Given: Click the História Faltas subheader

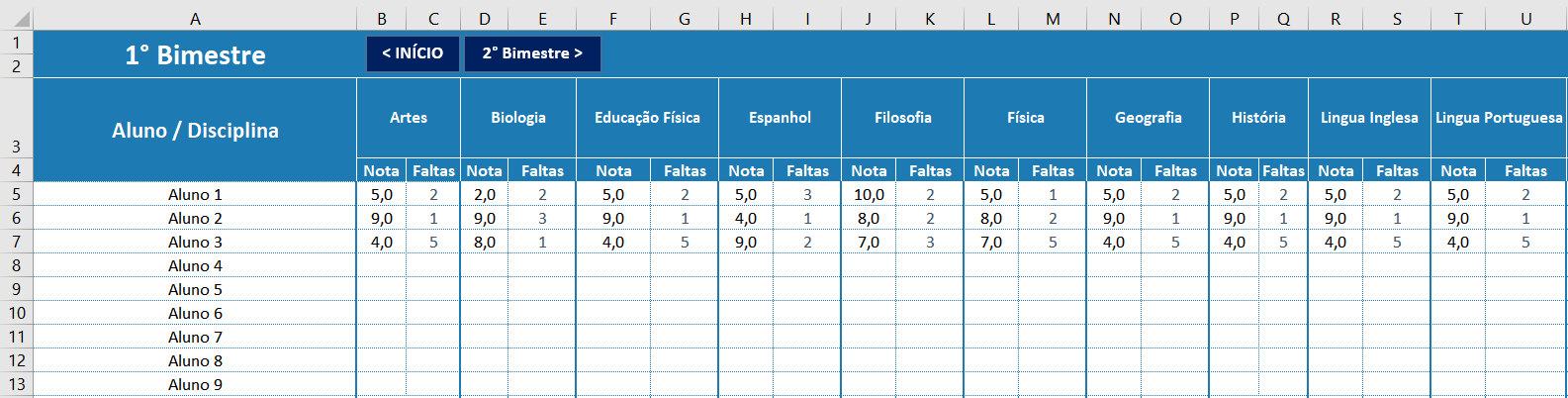Looking at the screenshot, I should (1283, 170).
